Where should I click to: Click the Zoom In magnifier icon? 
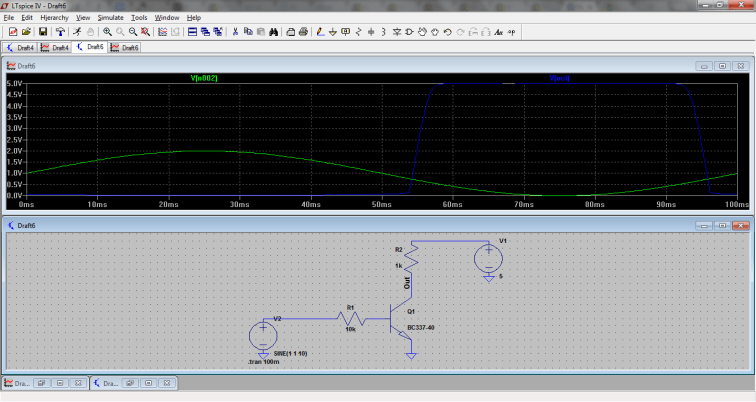[108, 32]
